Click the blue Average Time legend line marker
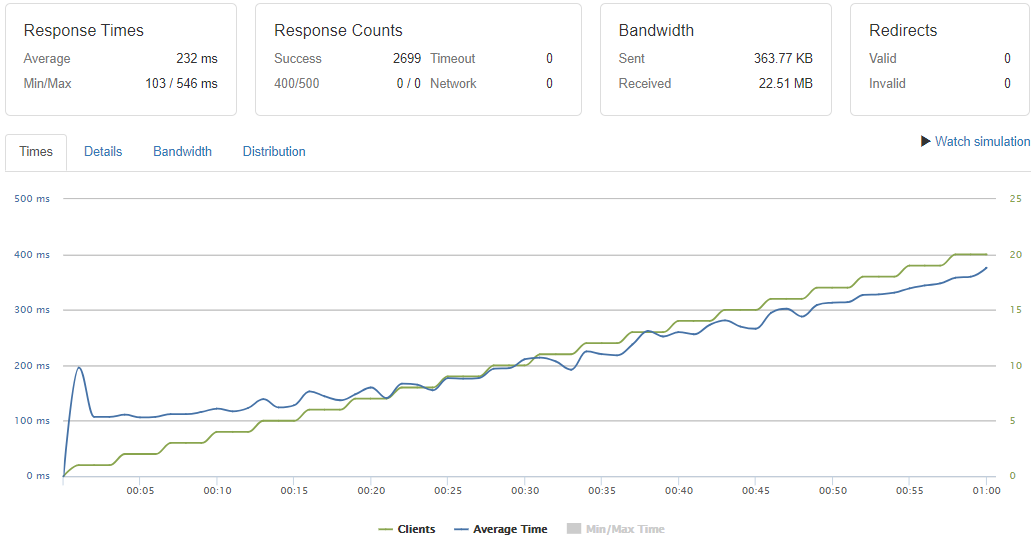Screen dimensions: 1036x542 coord(461,529)
